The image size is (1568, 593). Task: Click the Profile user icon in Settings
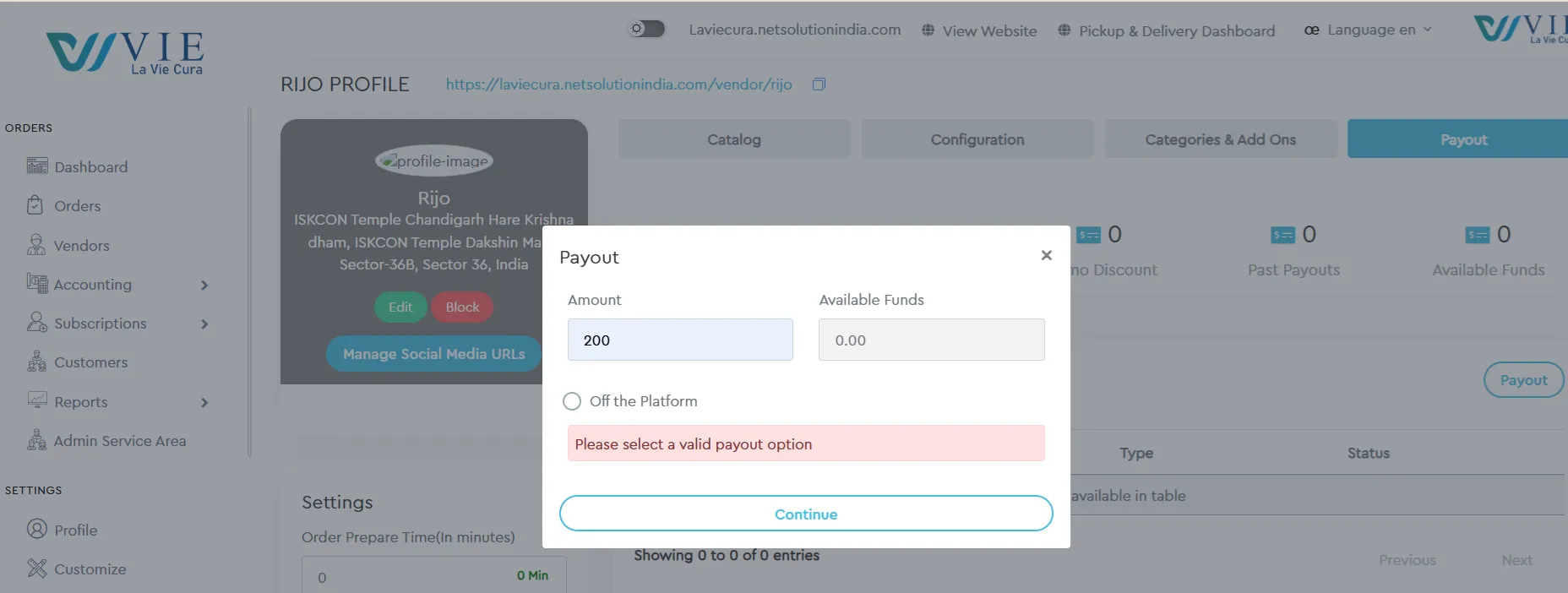coord(36,530)
